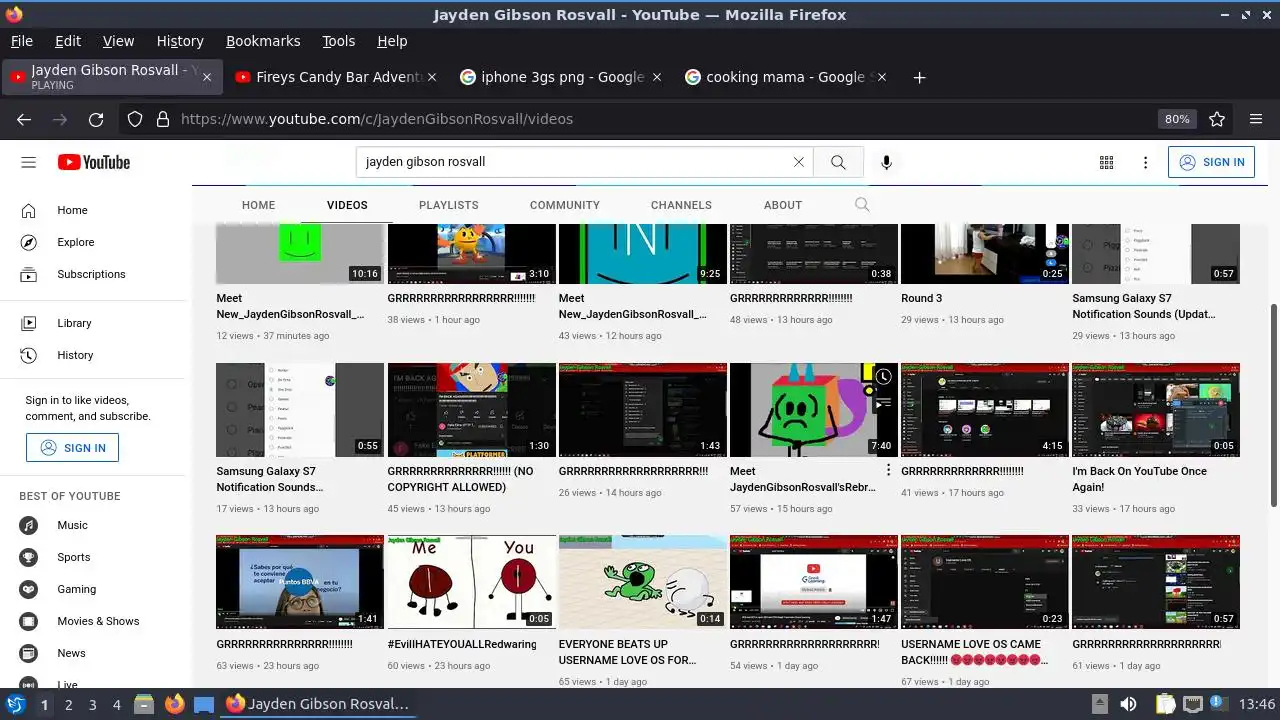
Task: Open the YouTube hamburger guide menu
Action: 28,162
